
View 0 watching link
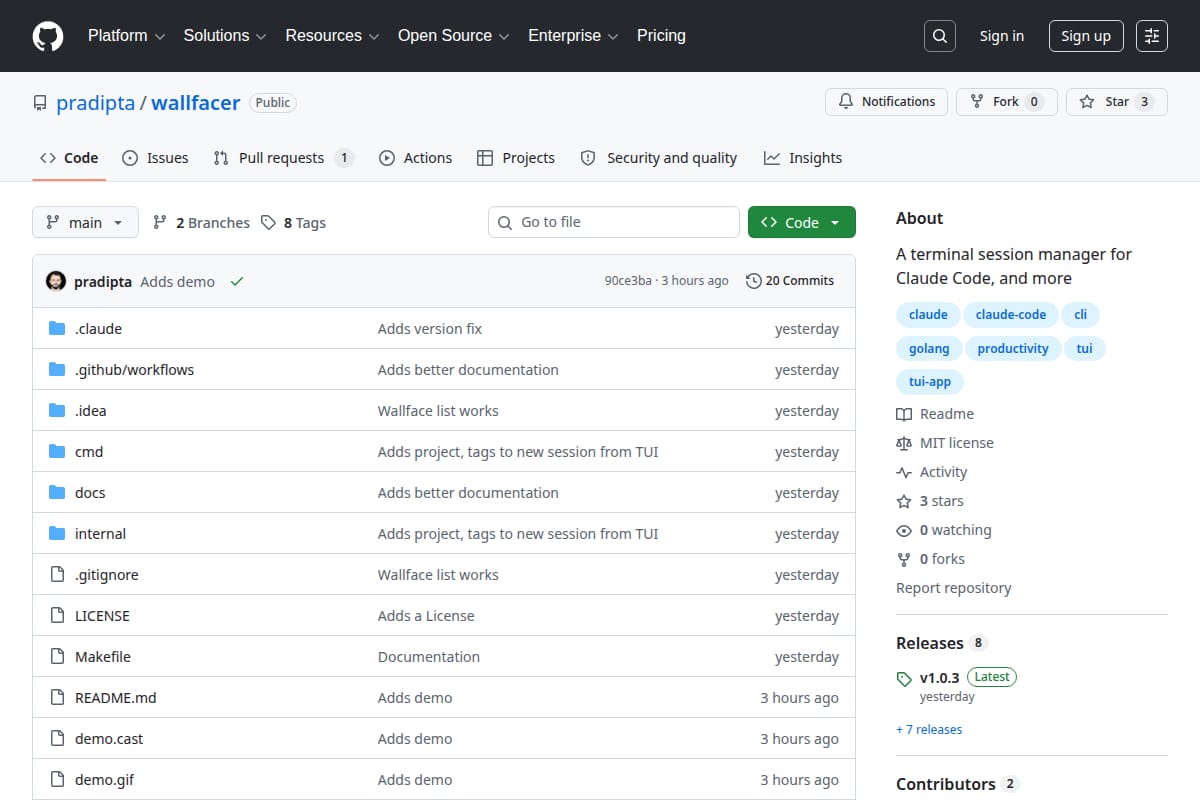coord(944,530)
